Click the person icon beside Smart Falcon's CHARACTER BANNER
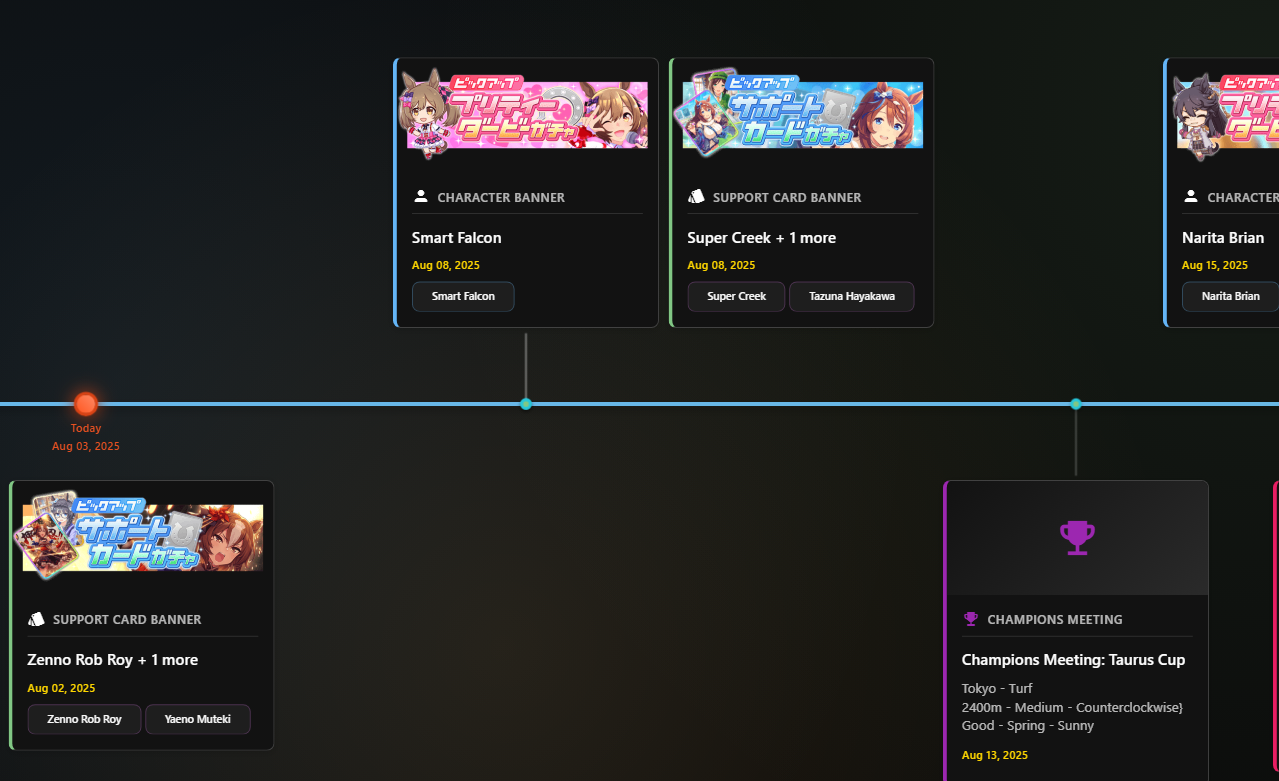This screenshot has width=1279, height=781. tap(421, 197)
